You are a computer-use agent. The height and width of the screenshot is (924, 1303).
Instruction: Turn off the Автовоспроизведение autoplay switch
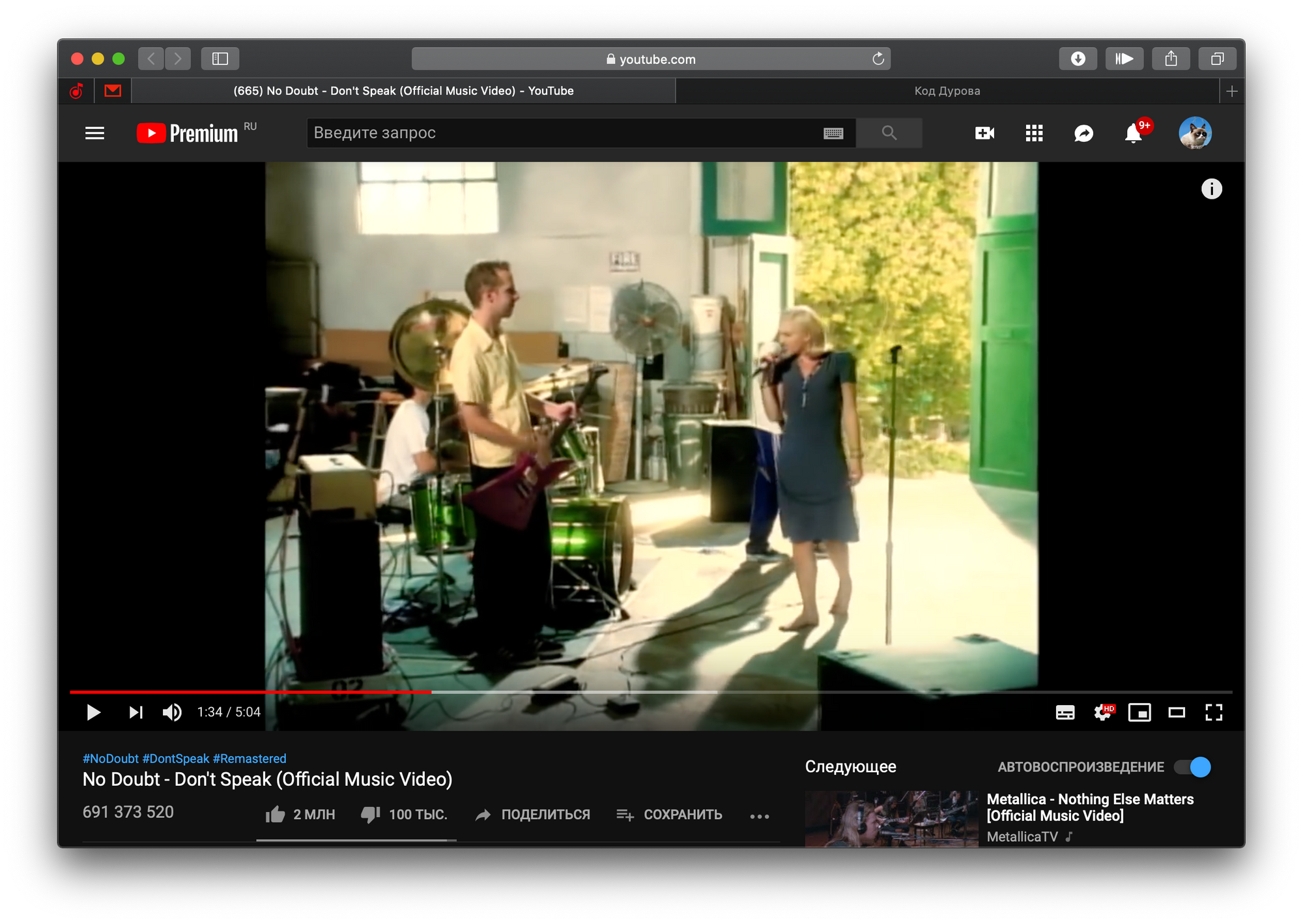coord(1192,767)
